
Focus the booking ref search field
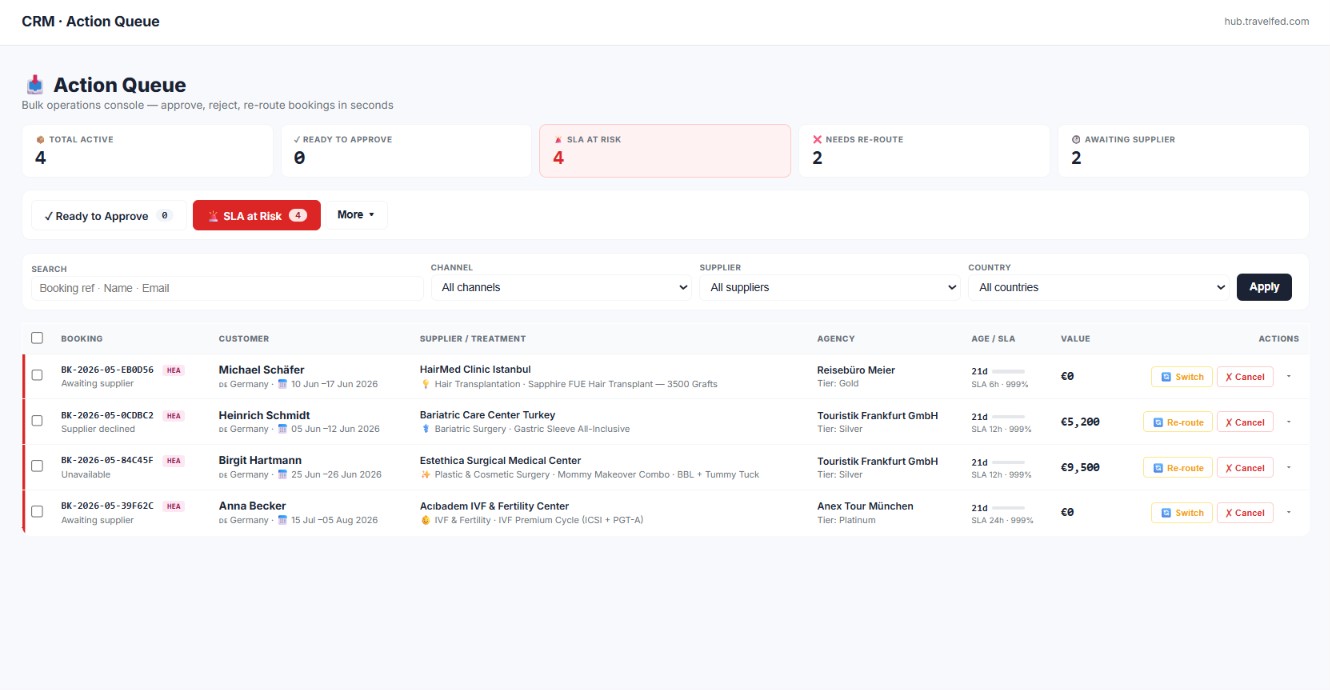tap(227, 288)
